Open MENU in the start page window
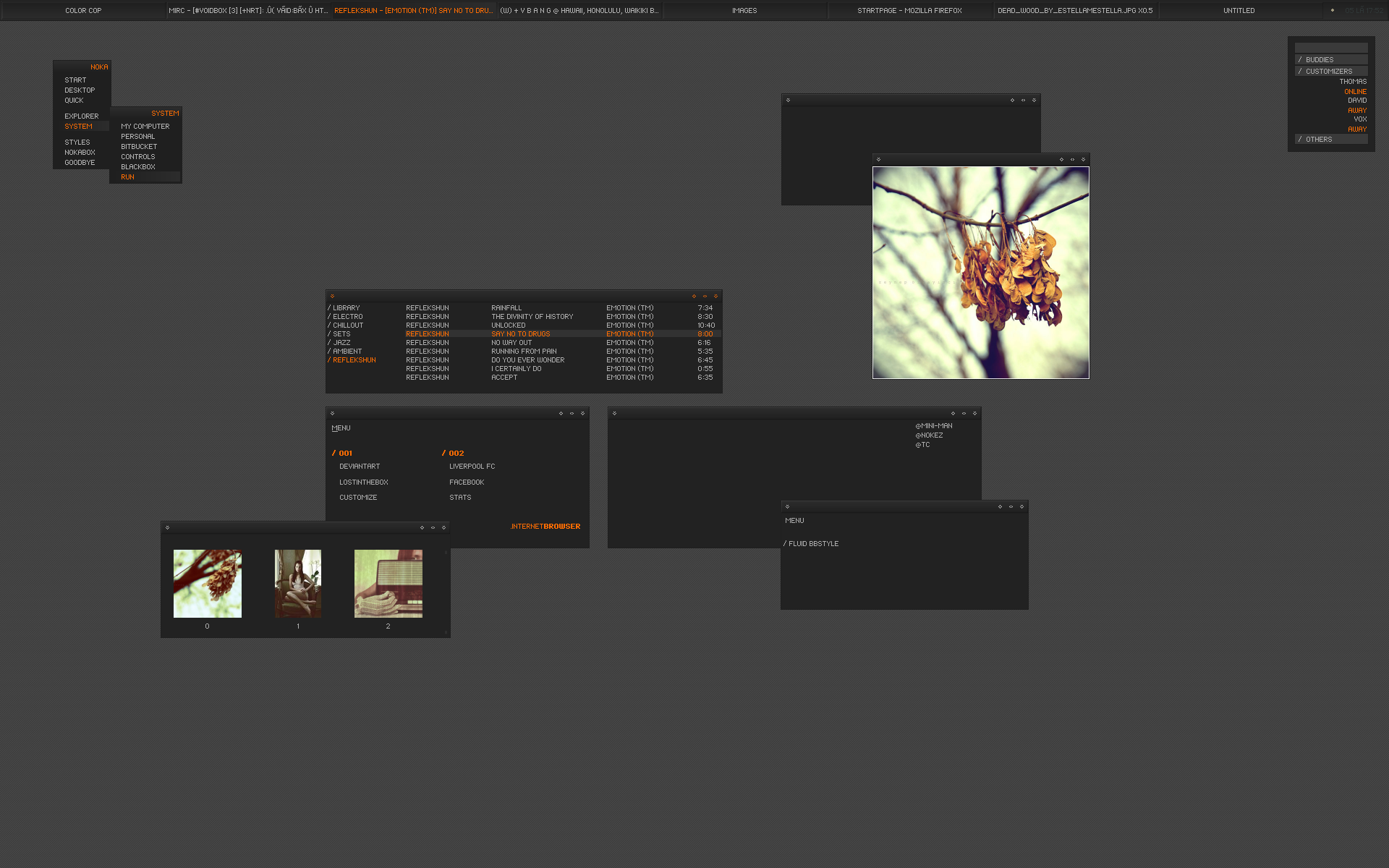Screen dimensions: 1389x868 point(341,427)
